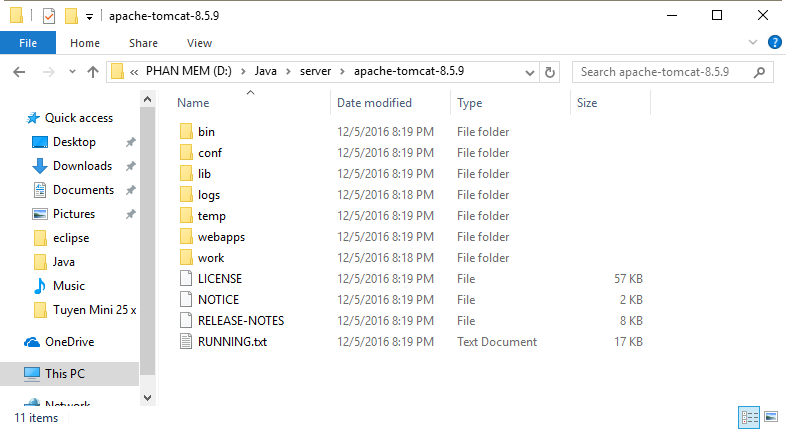Click the work folder icon
The width and height of the screenshot is (786, 429).
186,258
